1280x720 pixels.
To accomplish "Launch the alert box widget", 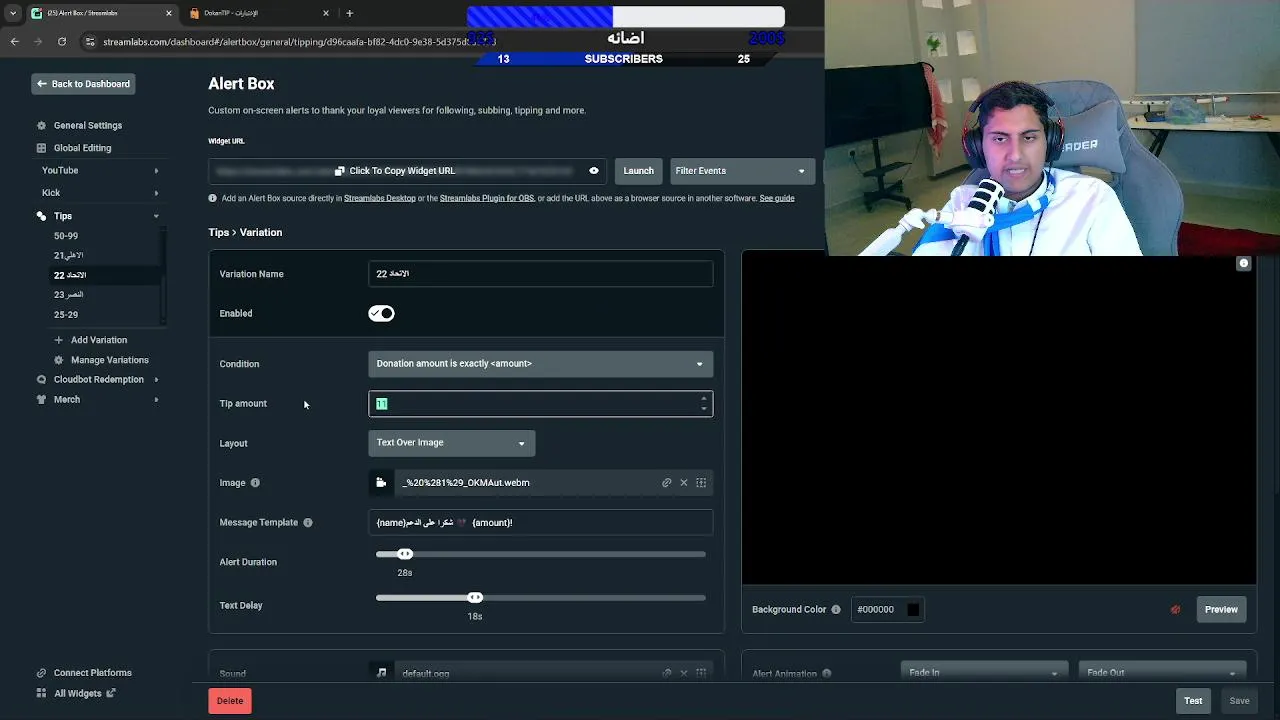I will 638,171.
